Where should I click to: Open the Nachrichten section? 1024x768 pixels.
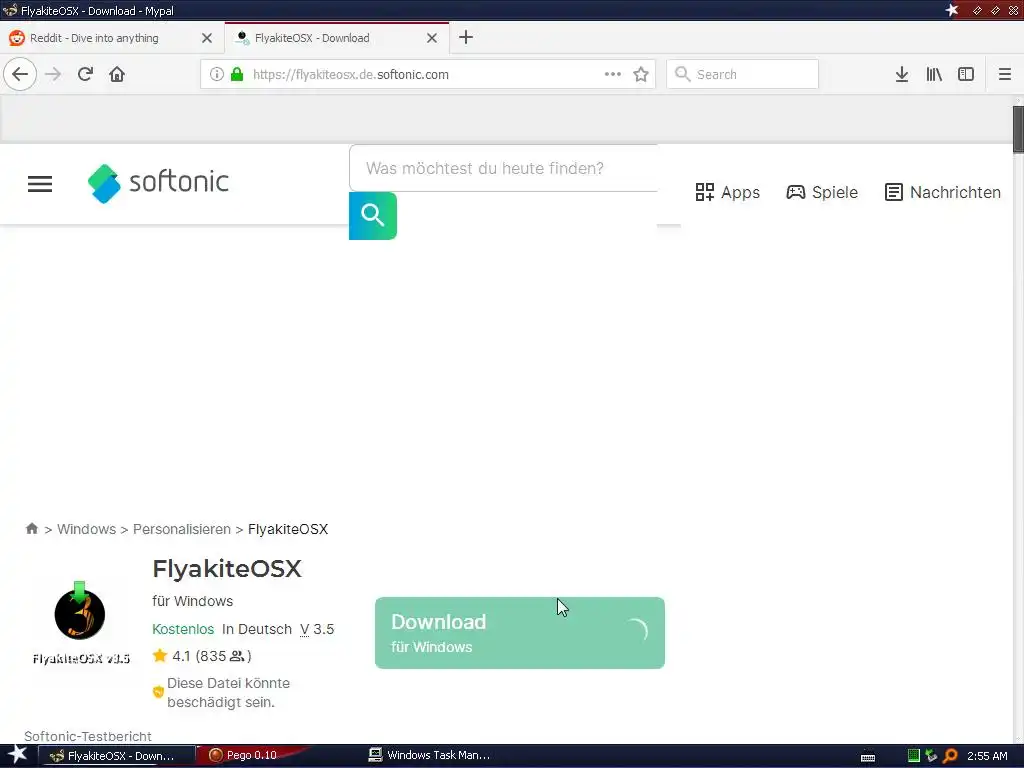click(x=943, y=192)
